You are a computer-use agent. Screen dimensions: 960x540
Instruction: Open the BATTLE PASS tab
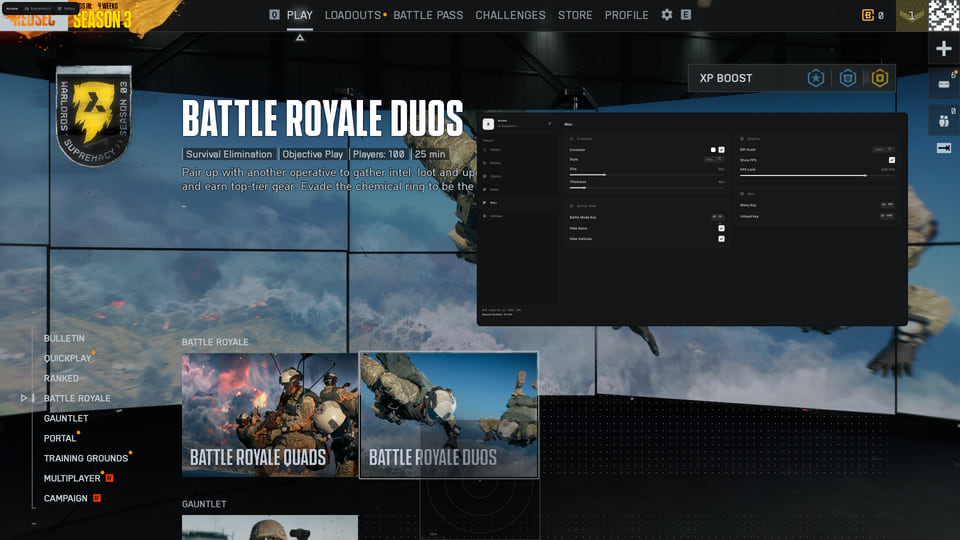[428, 15]
